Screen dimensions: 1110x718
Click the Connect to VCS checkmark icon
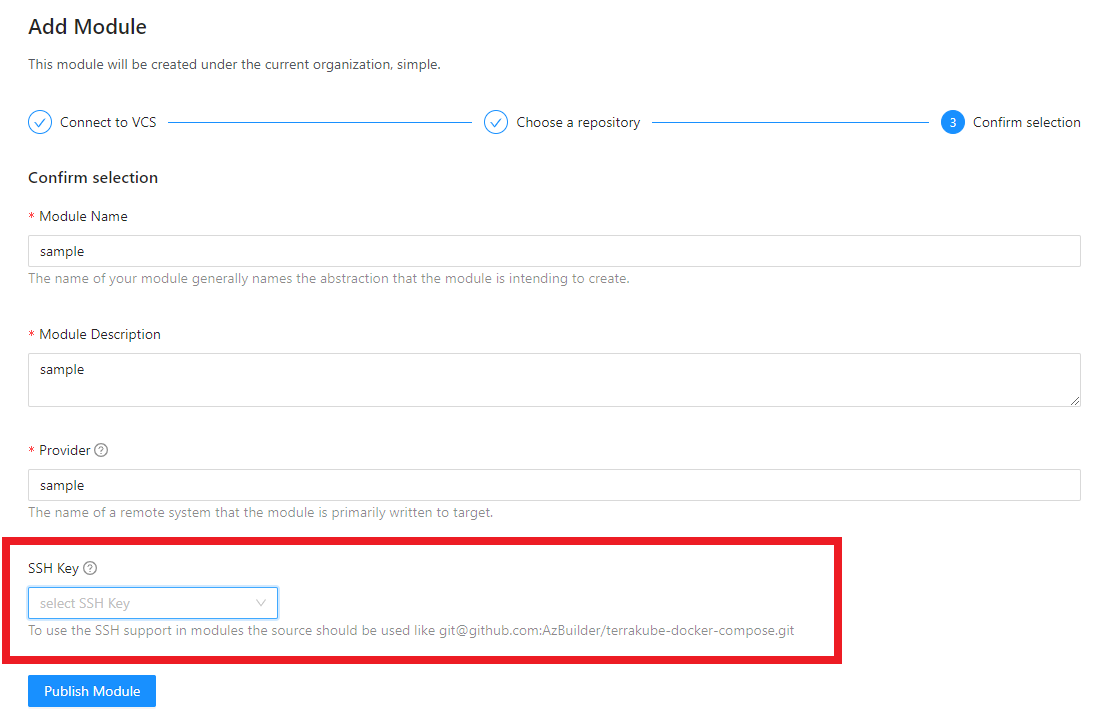[x=40, y=122]
